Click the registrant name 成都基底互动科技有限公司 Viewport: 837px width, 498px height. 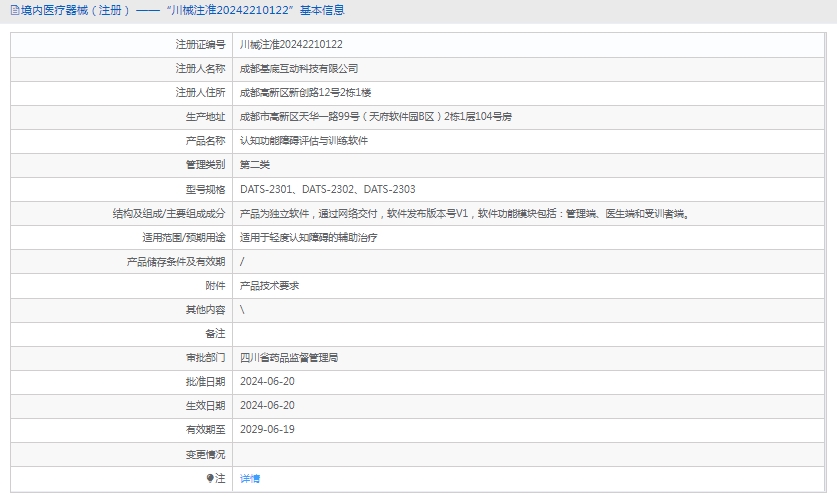coord(299,69)
